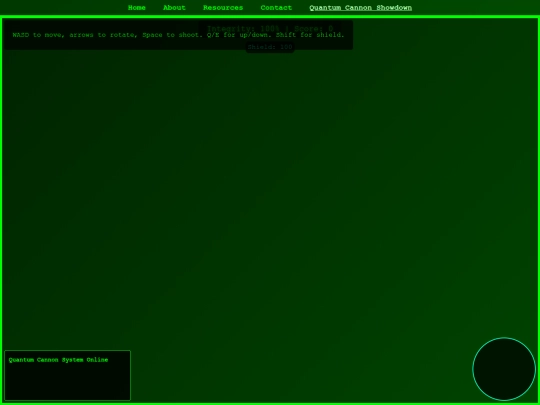Click the Integrity and Score readout
The height and width of the screenshot is (405, 540).
(x=270, y=29)
